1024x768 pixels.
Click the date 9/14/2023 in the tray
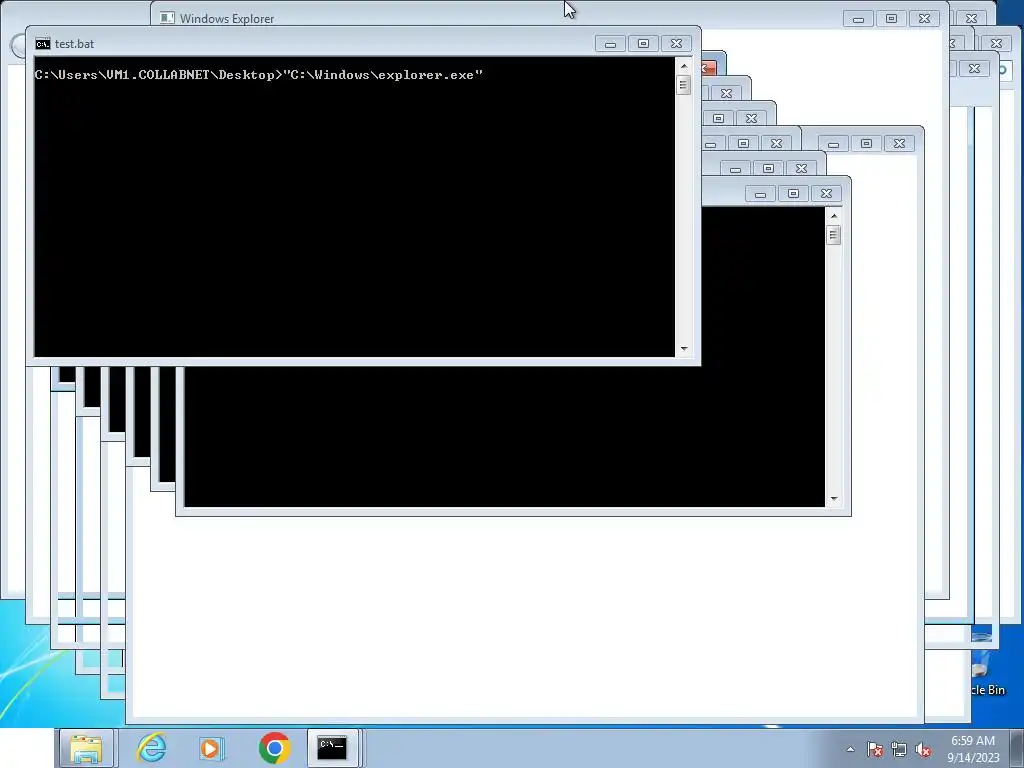tap(973, 758)
